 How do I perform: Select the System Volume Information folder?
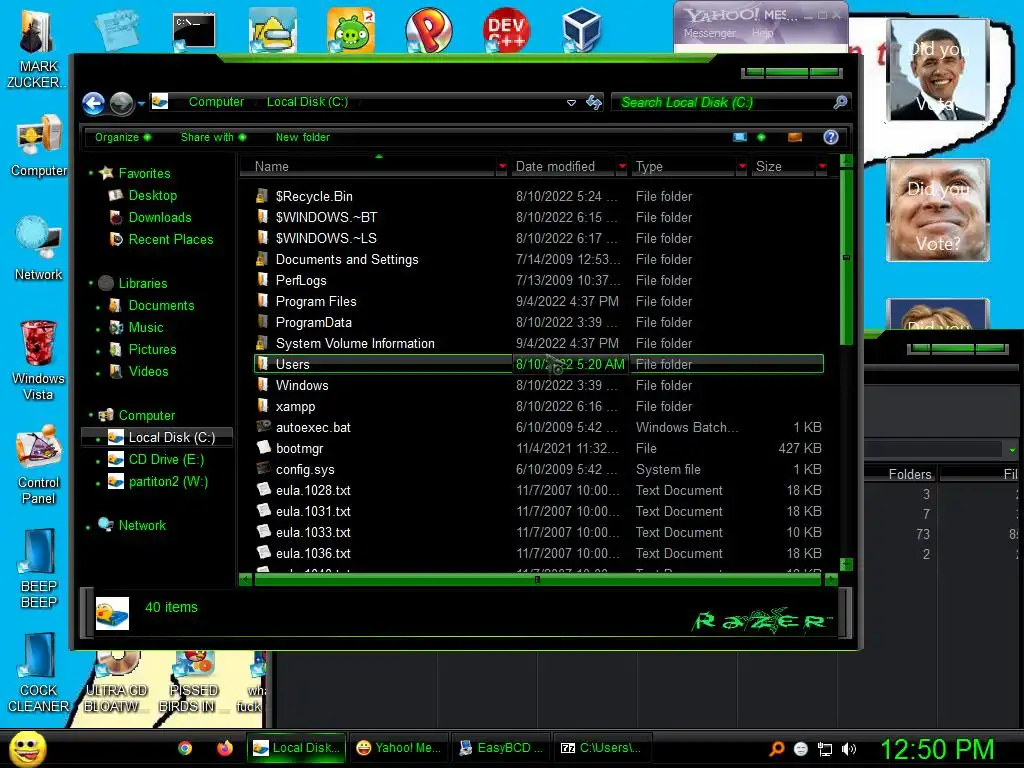(x=355, y=344)
